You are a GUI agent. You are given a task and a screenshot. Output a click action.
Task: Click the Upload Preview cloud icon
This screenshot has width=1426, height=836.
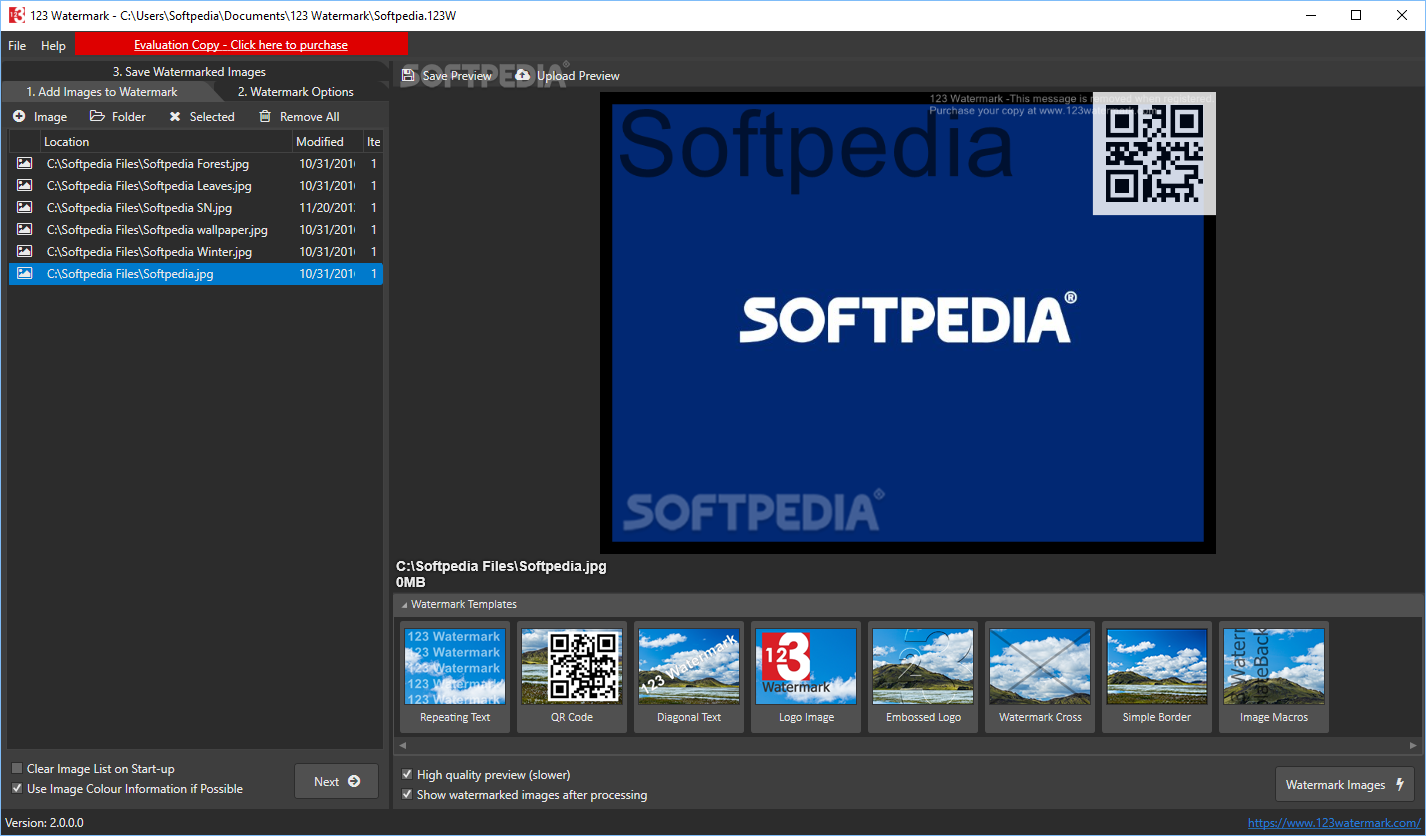pyautogui.click(x=523, y=75)
